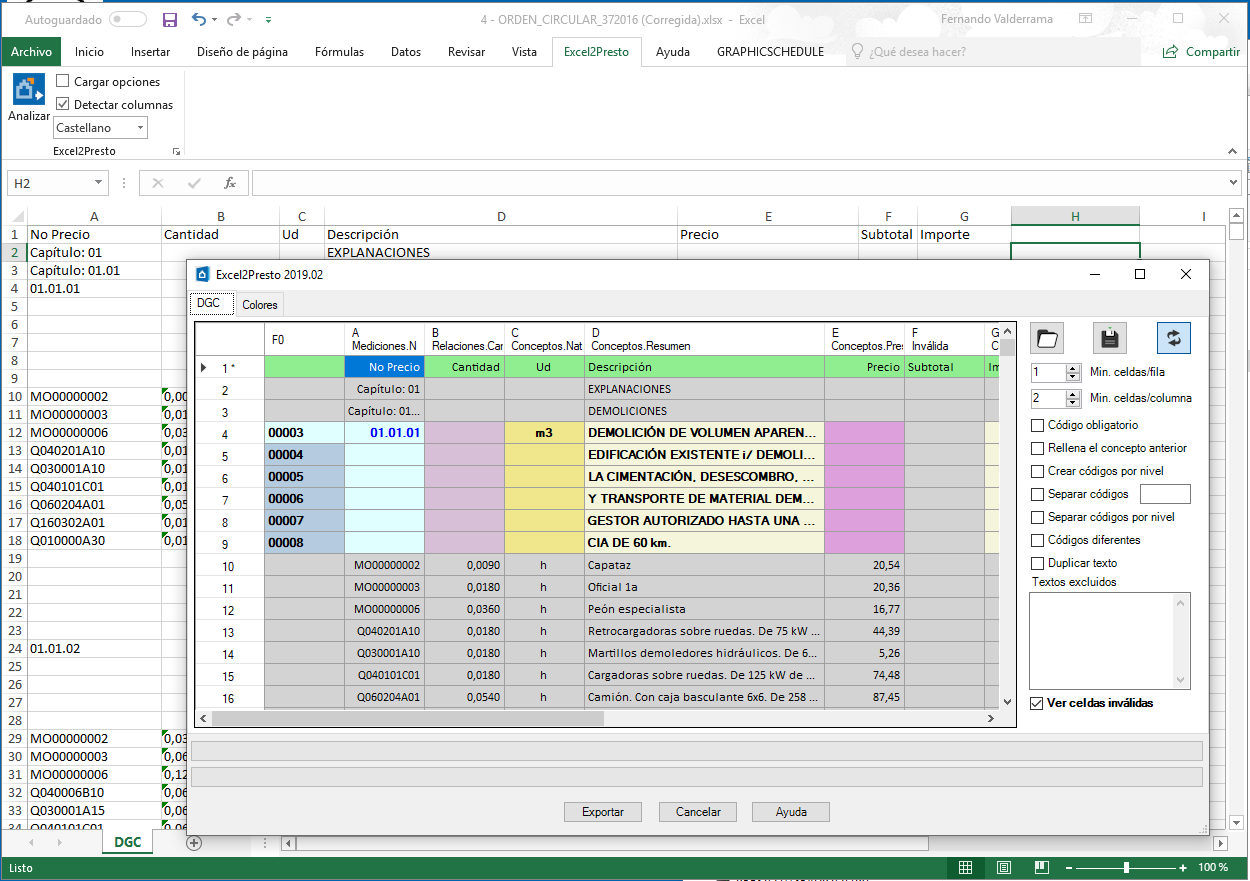Switch to Page Layout view in status bar
Viewport: 1250px width, 881px height.
pos(1005,867)
